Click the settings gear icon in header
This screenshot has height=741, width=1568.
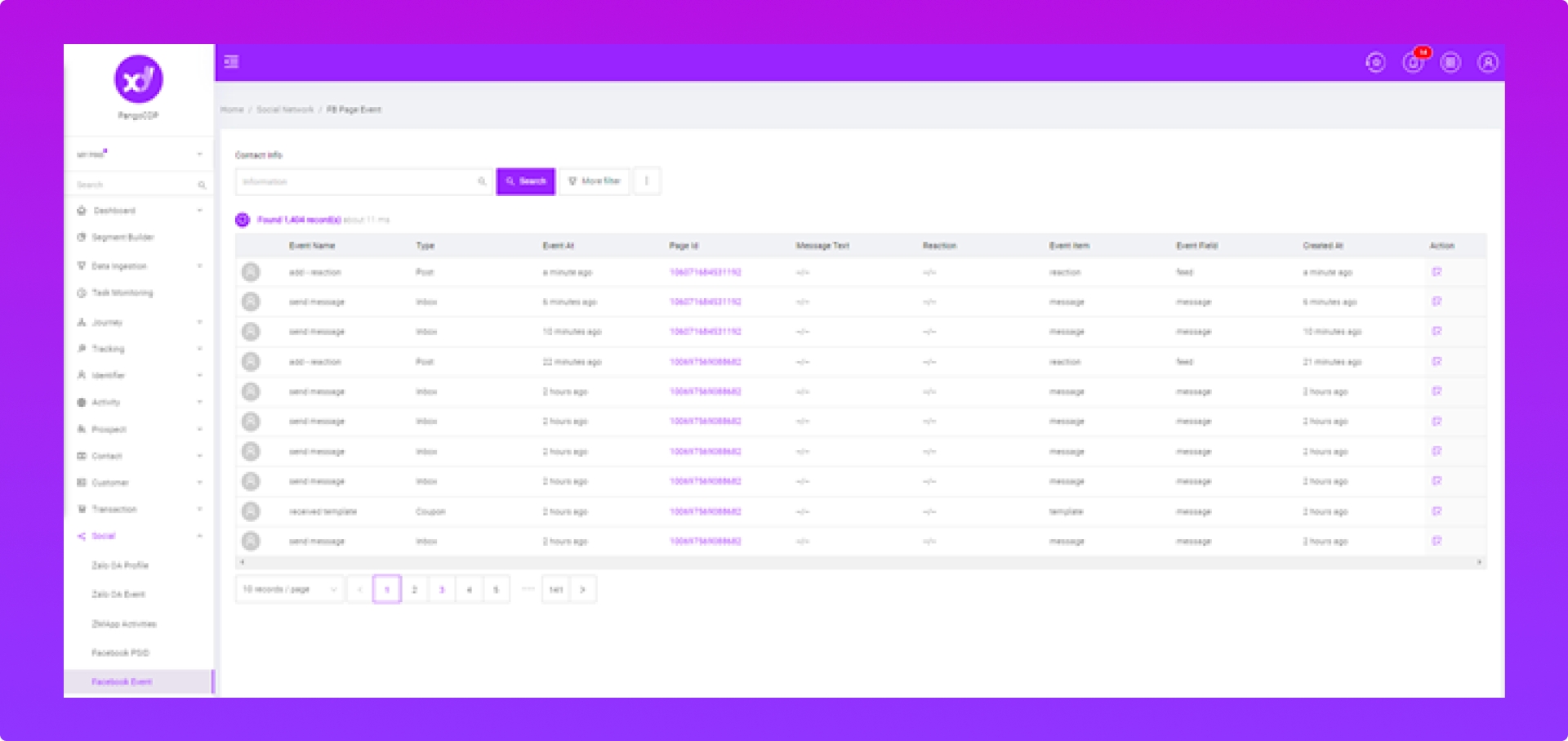(1375, 62)
